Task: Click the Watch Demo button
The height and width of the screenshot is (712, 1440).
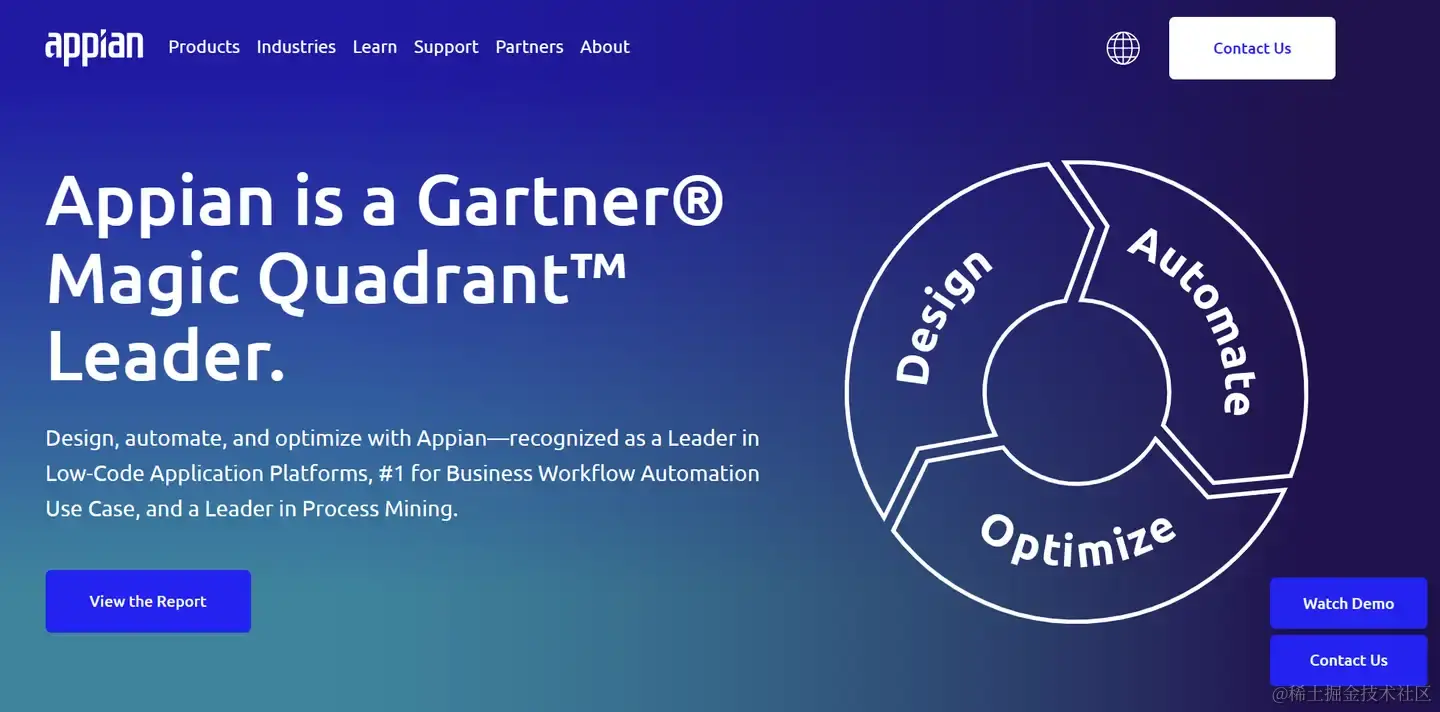Action: click(1348, 603)
